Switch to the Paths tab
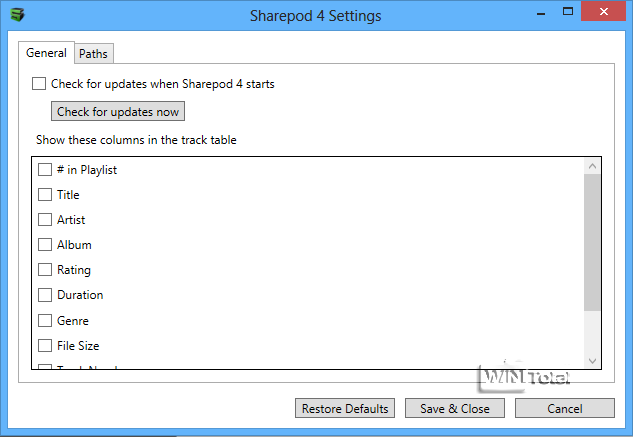Image resolution: width=633 pixels, height=437 pixels. tap(94, 53)
